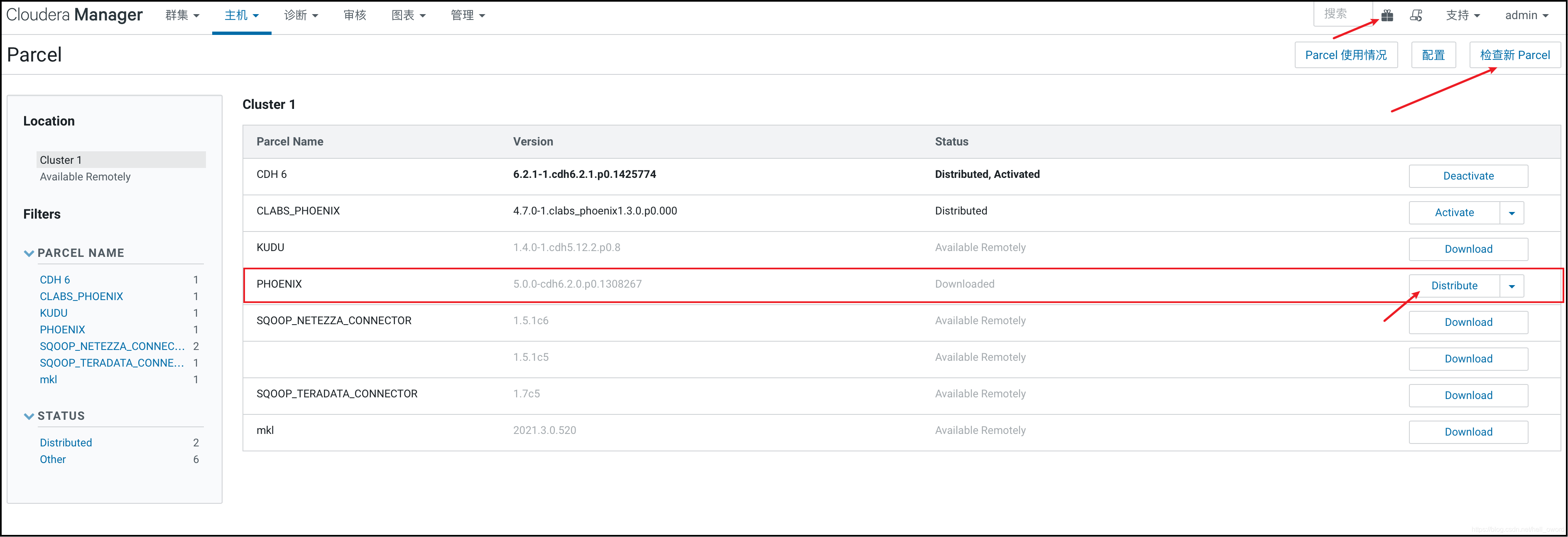Viewport: 1568px width, 537px height.
Task: Select version text 5.0.0-cdh6.2.0.p0.1308267
Action: pos(577,284)
